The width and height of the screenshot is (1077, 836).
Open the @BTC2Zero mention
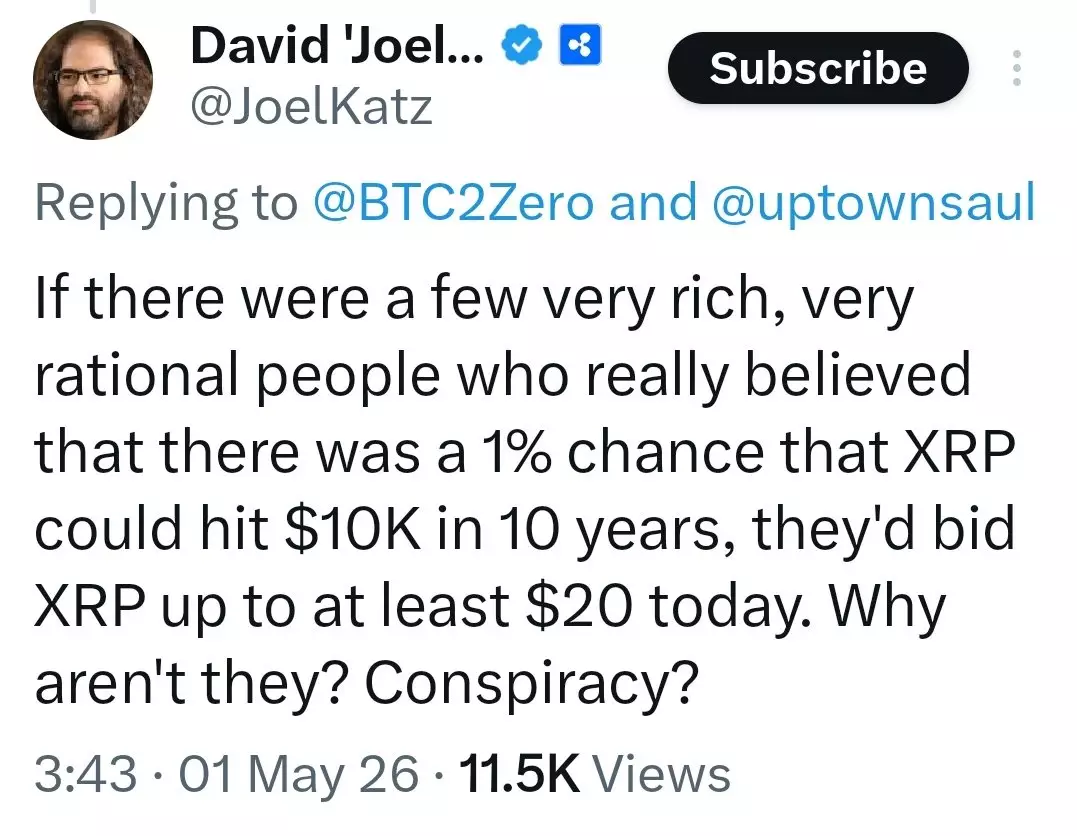click(x=453, y=203)
